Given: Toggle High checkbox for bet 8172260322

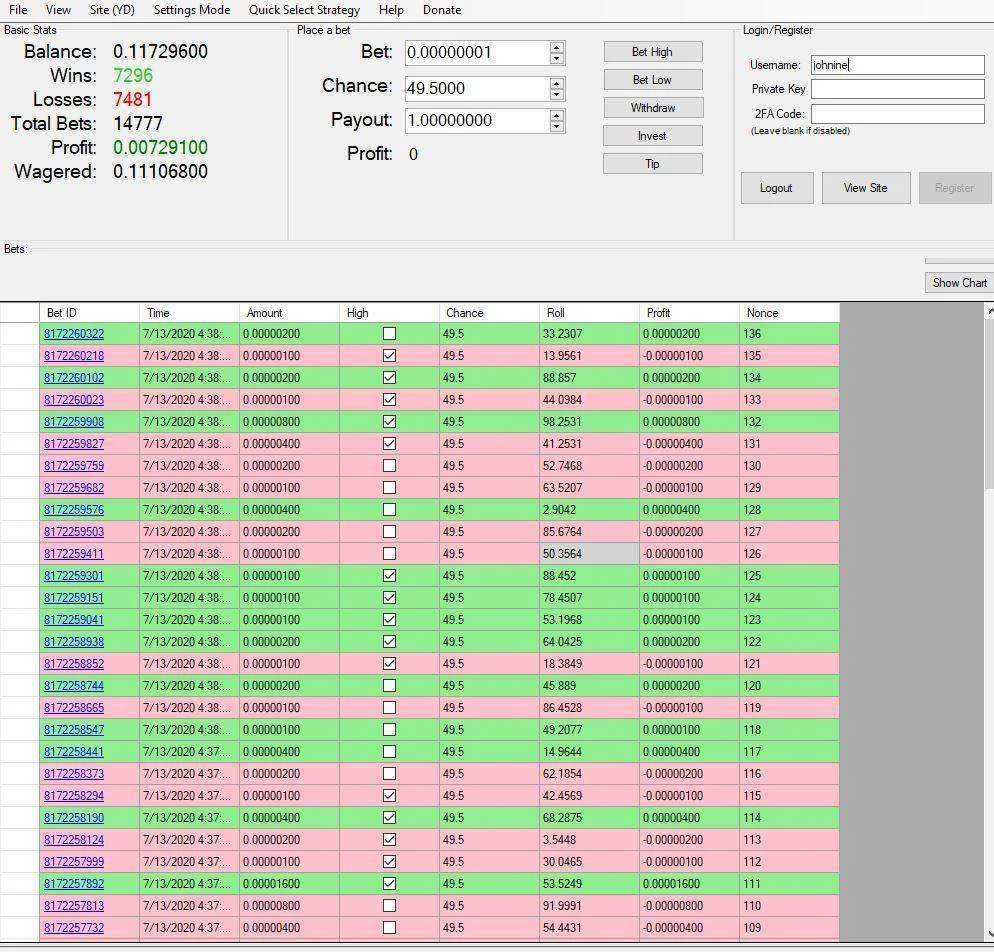Looking at the screenshot, I should coord(389,333).
